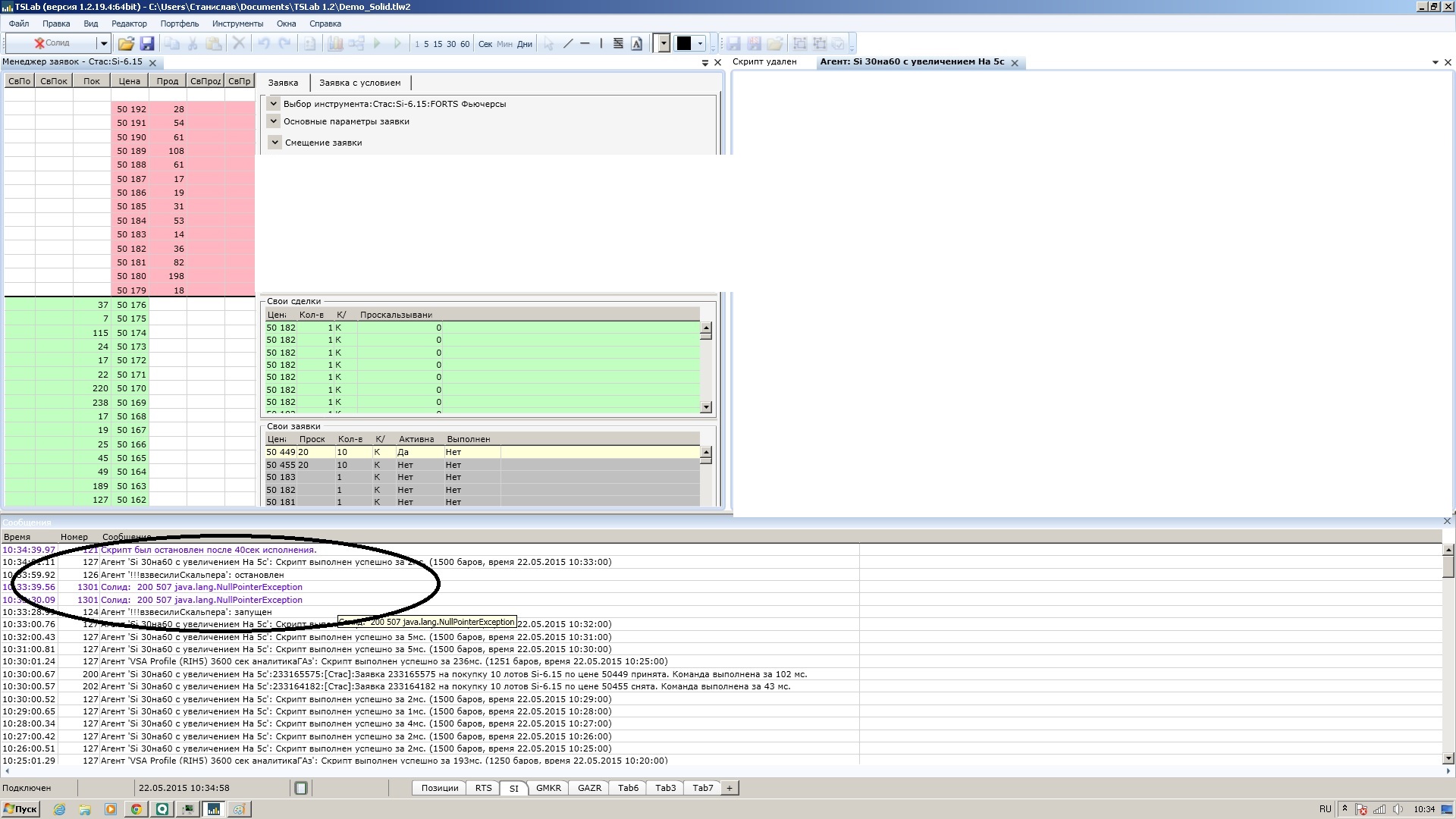Open the black color swatch dropdown
This screenshot has width=1456, height=819.
pyautogui.click(x=700, y=44)
